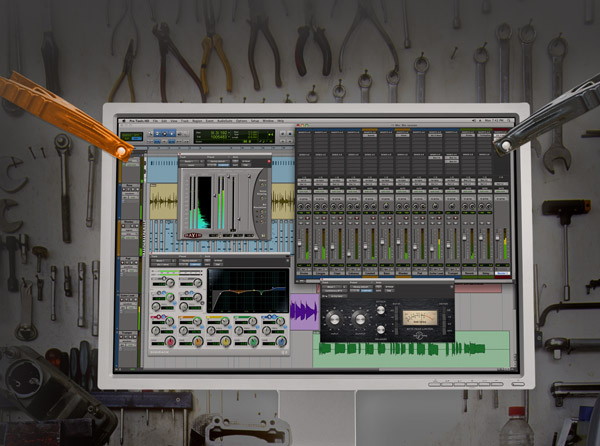
Task: Click the Maxim logo in limiter plug-in
Action: tap(193, 235)
